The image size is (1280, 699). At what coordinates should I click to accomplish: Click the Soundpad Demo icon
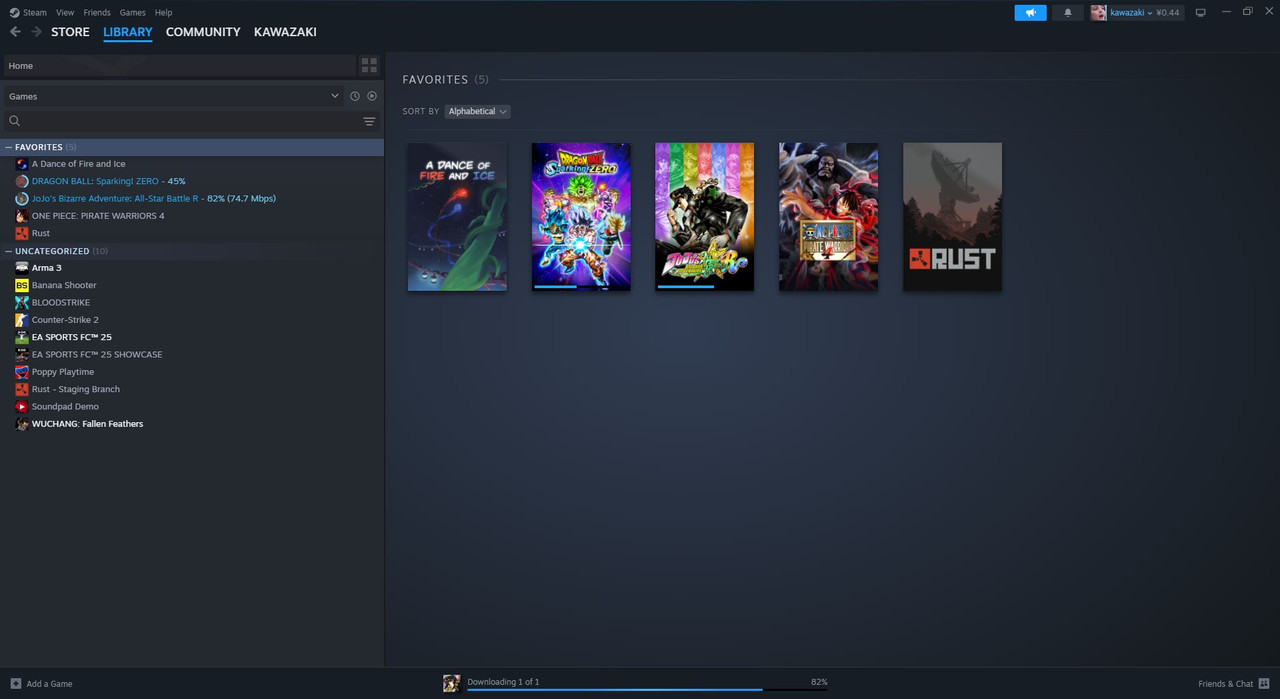click(22, 406)
